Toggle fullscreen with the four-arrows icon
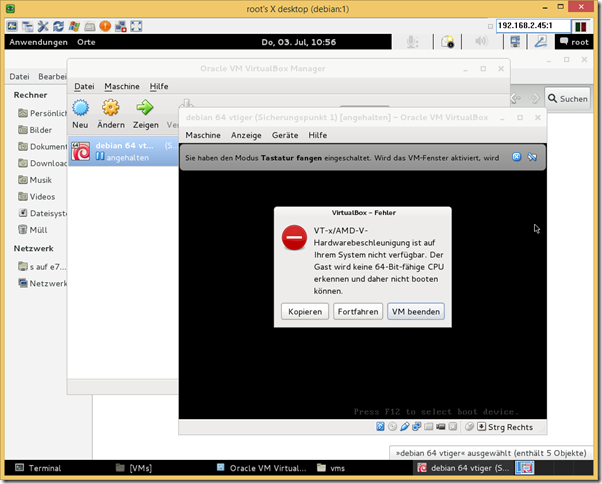The image size is (602, 484). pos(136,26)
